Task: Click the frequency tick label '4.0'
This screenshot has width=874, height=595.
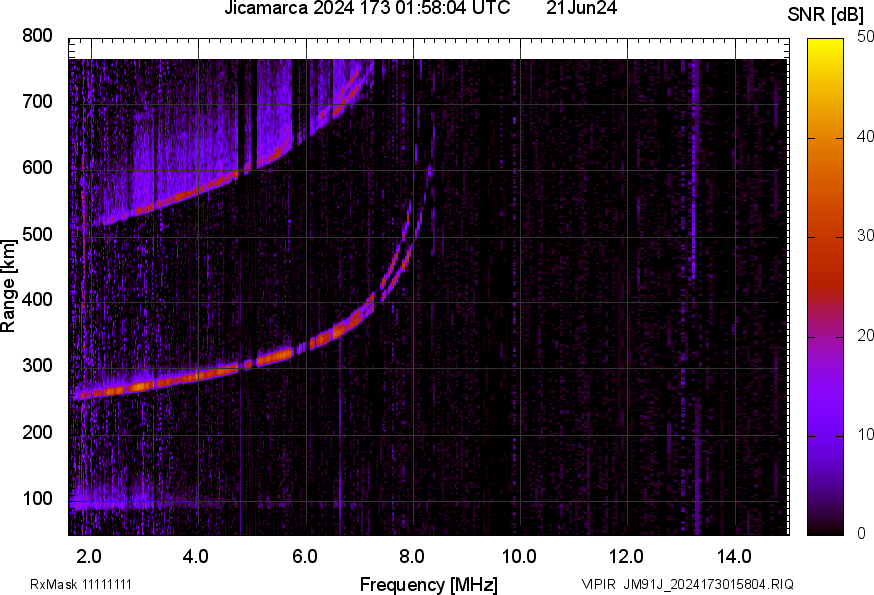Action: [x=196, y=557]
